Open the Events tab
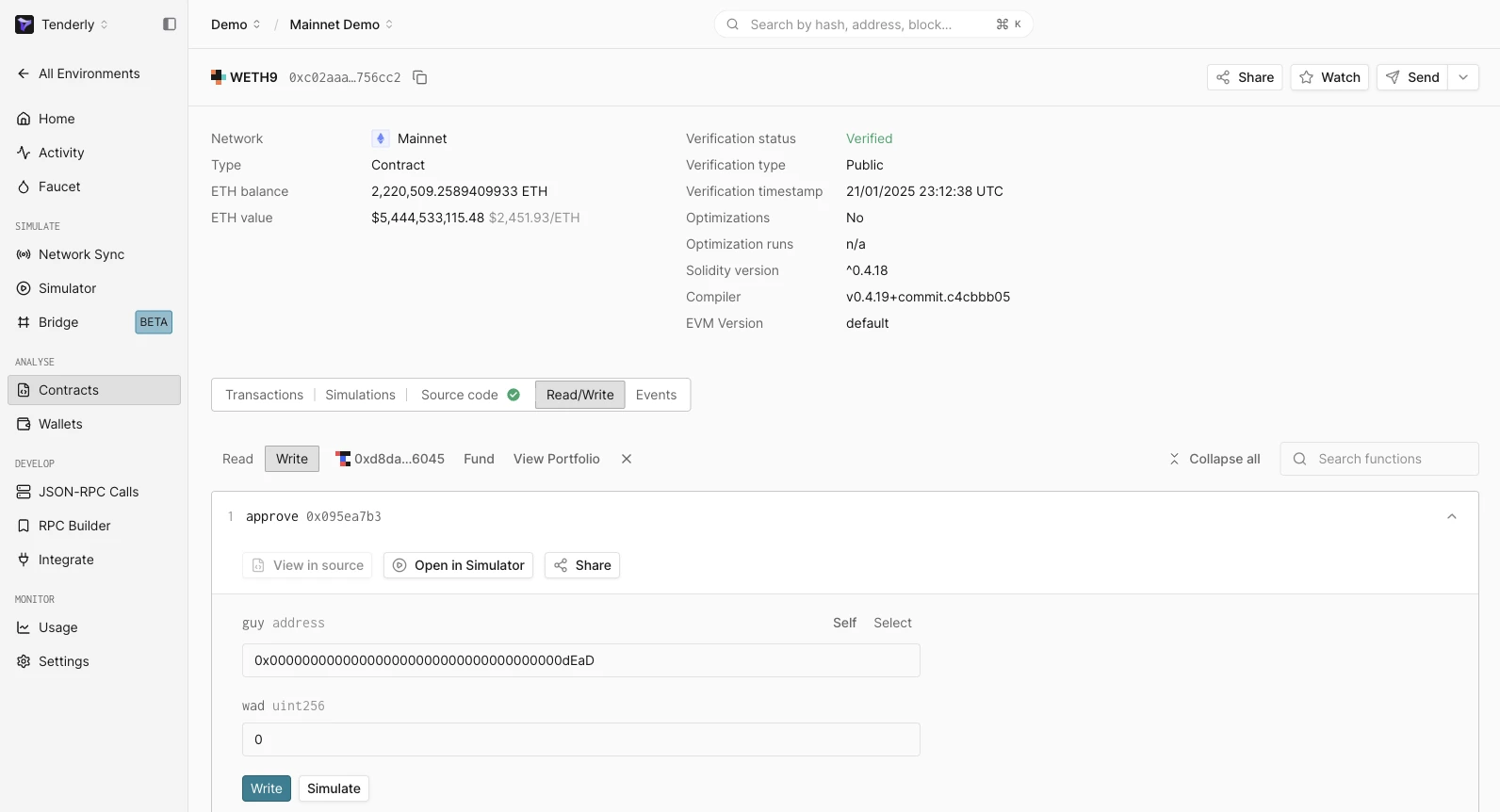Image resolution: width=1500 pixels, height=812 pixels. (657, 395)
